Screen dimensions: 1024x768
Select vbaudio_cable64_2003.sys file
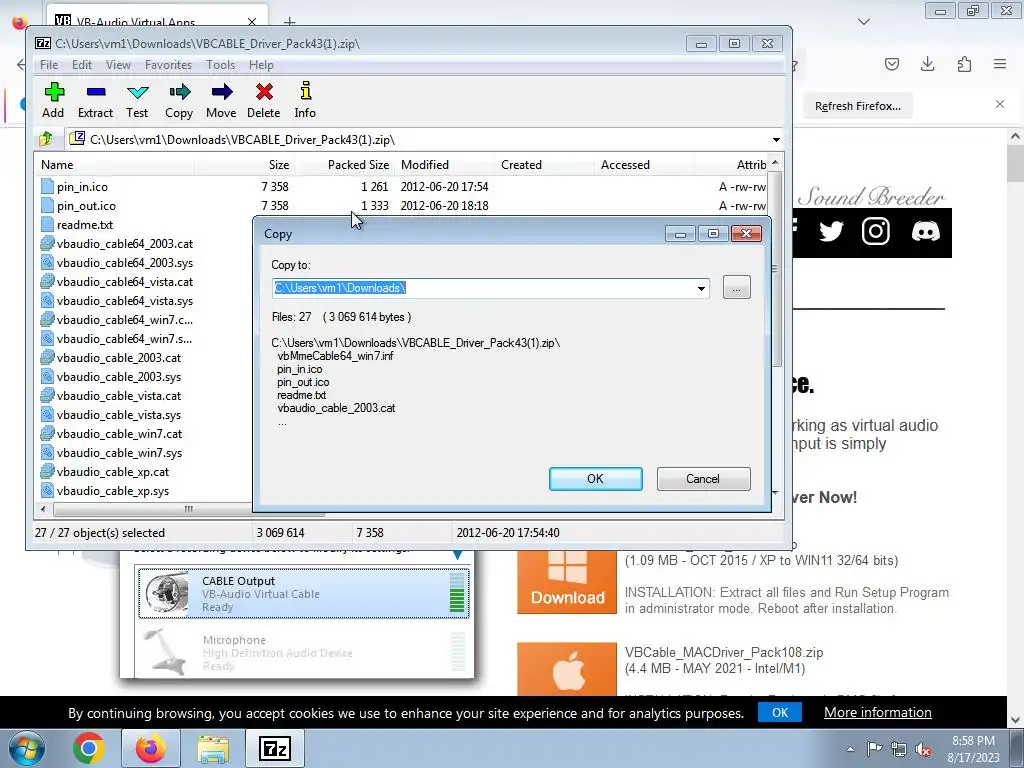[125, 263]
